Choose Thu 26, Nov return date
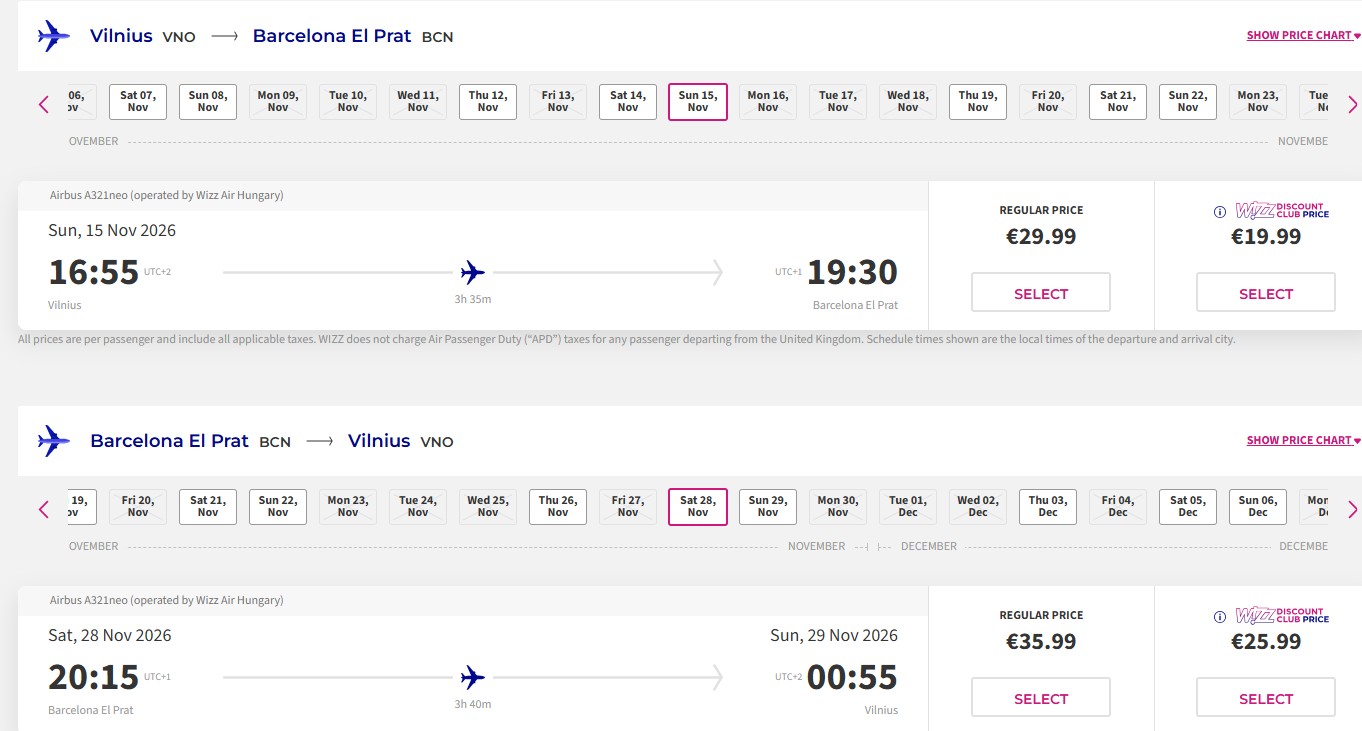 coord(558,507)
